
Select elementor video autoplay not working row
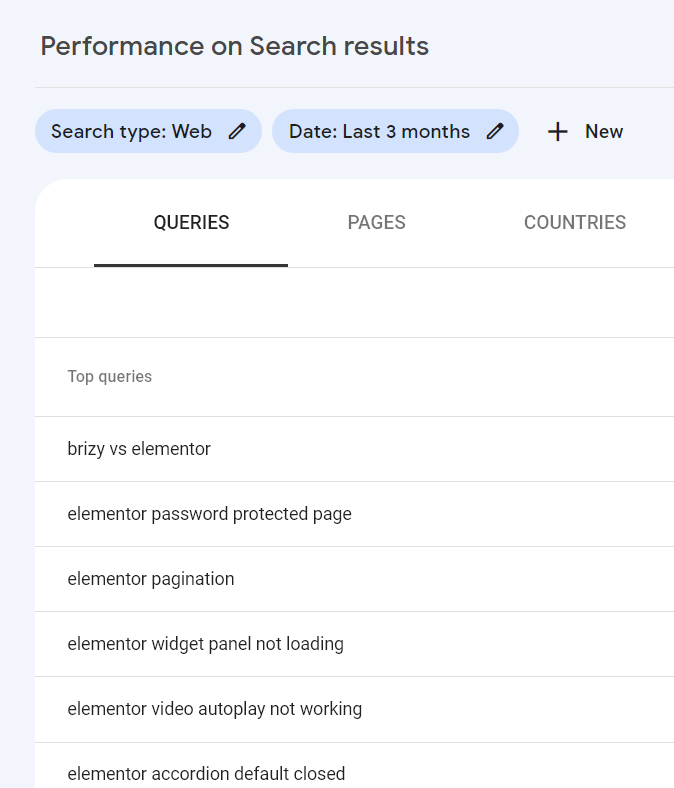tap(354, 709)
